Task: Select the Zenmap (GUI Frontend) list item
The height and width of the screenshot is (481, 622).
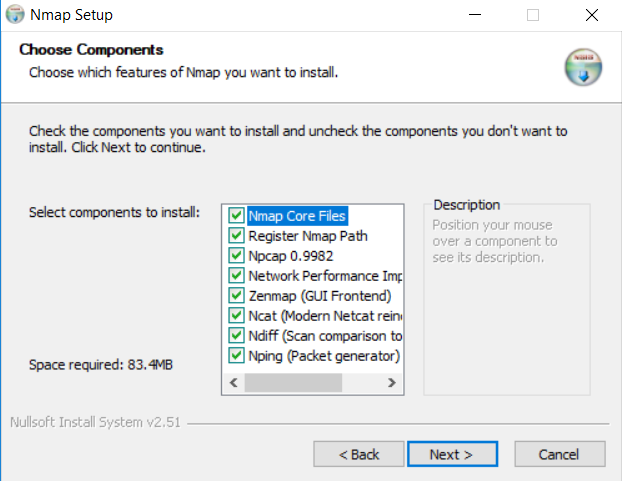Action: pyautogui.click(x=319, y=296)
